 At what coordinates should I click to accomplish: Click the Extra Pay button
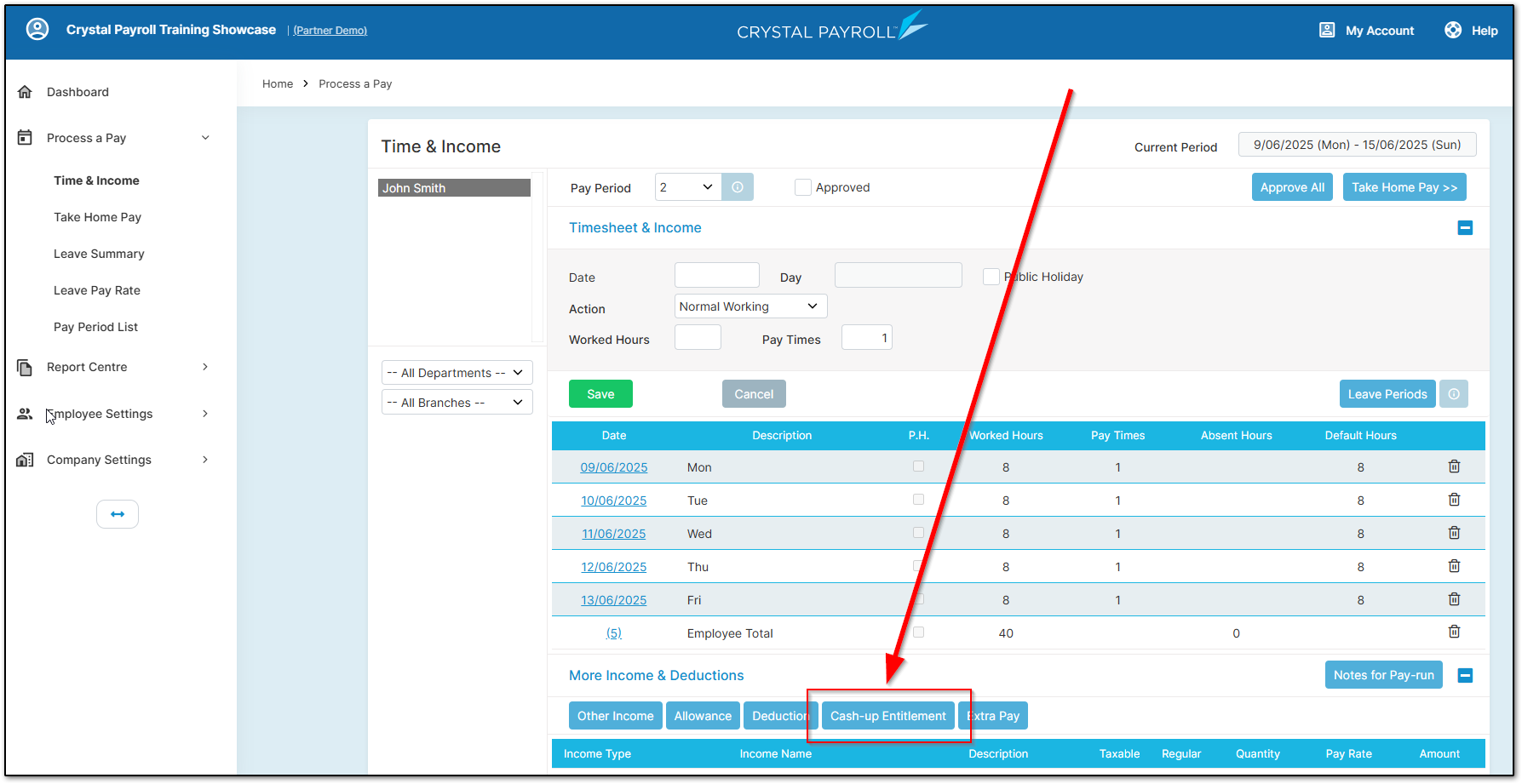pos(993,716)
